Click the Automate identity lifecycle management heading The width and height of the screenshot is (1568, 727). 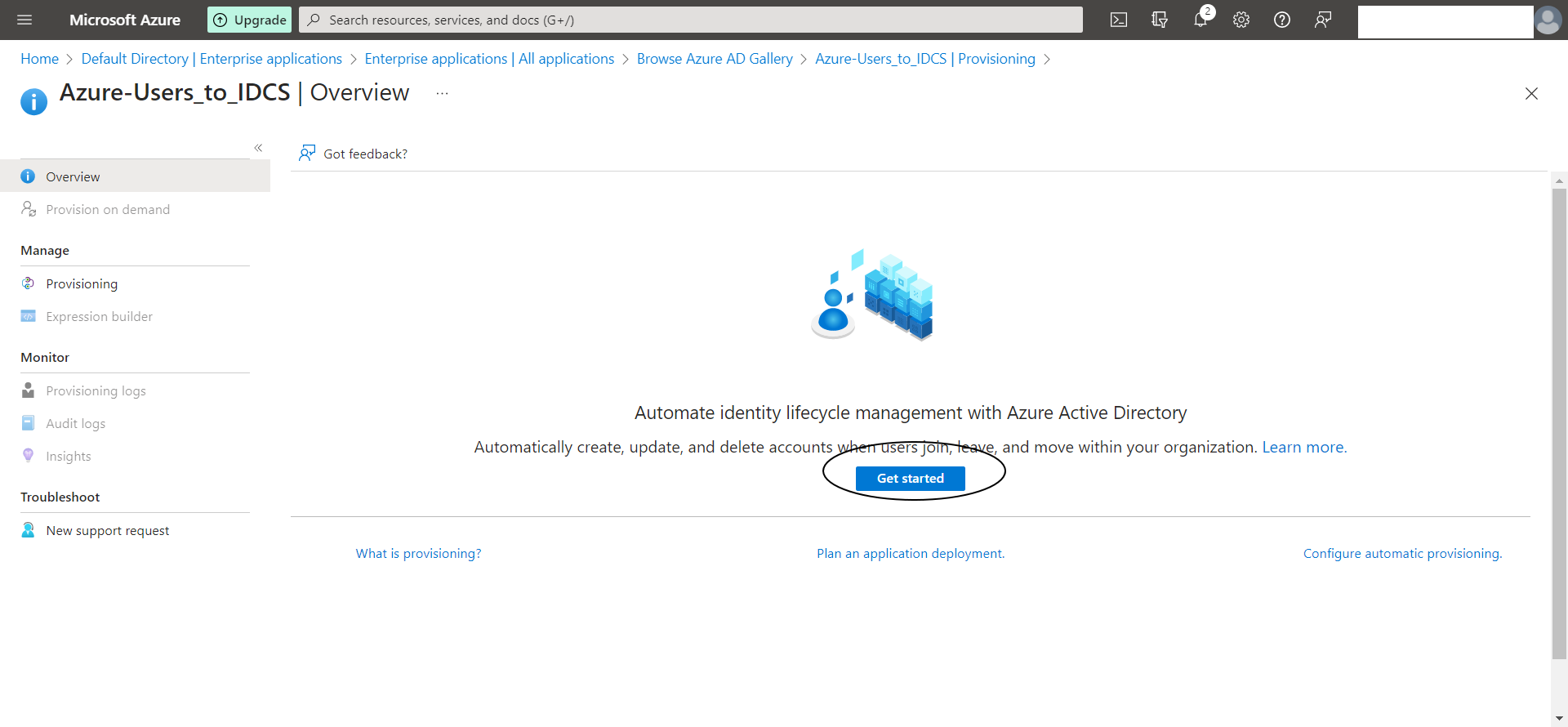click(x=911, y=413)
